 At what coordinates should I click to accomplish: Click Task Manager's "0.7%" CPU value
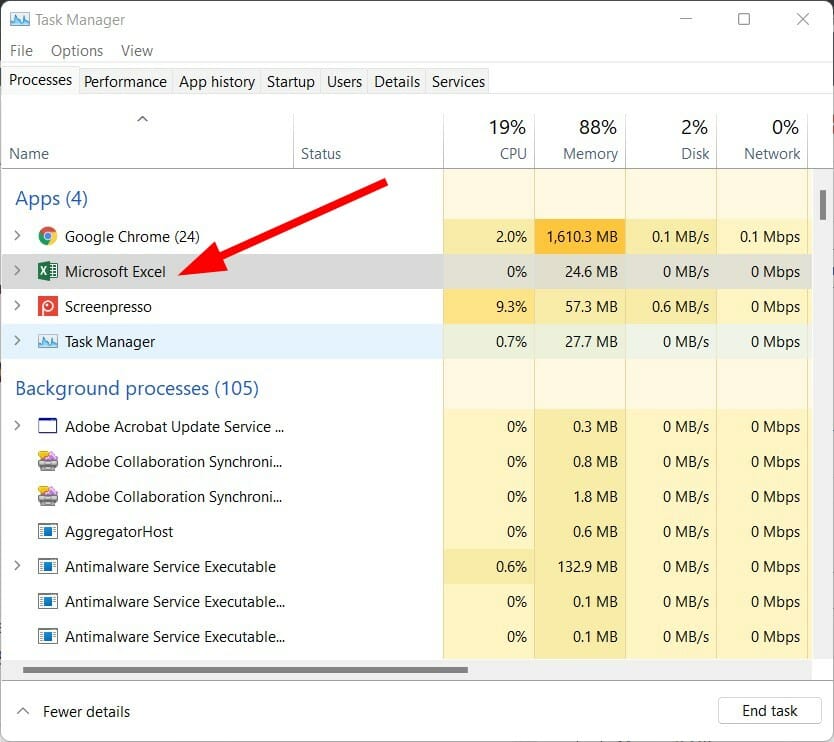[511, 341]
